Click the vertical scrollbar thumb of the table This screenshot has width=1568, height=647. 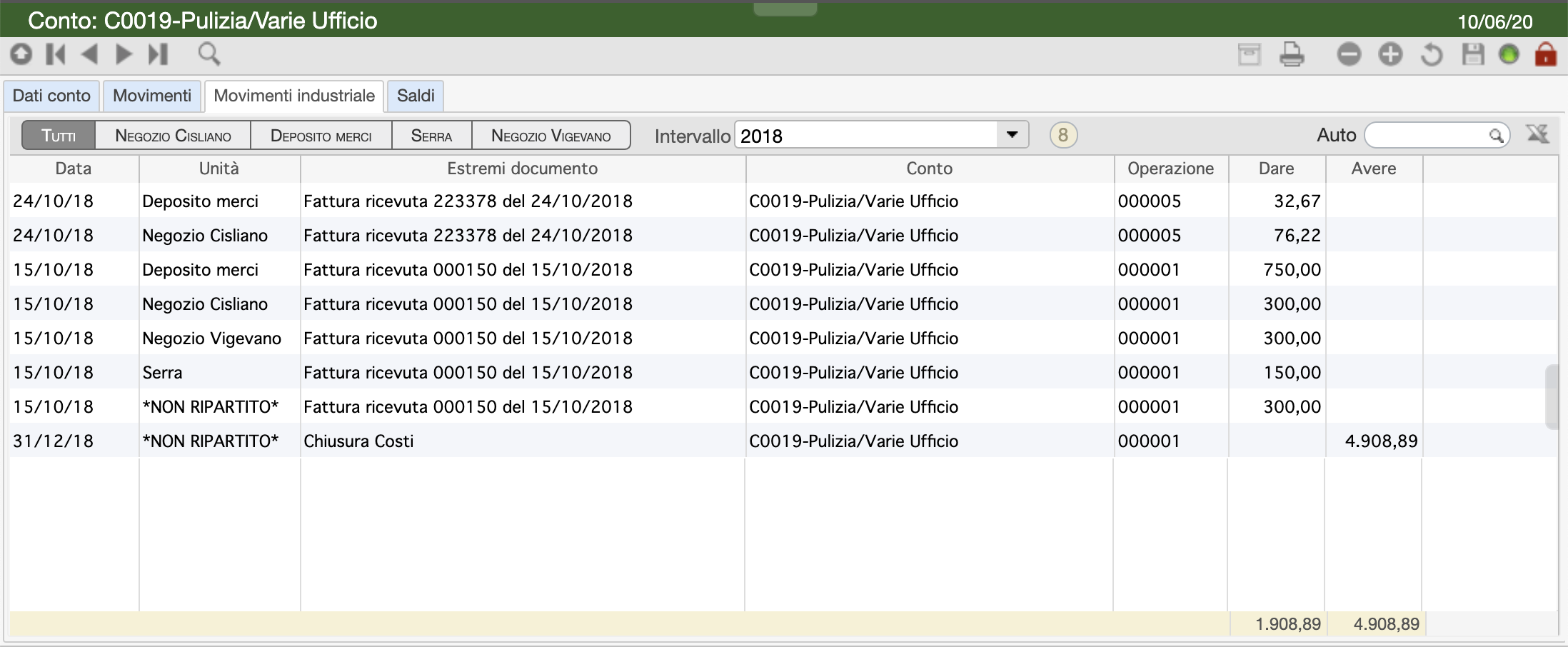click(1551, 397)
